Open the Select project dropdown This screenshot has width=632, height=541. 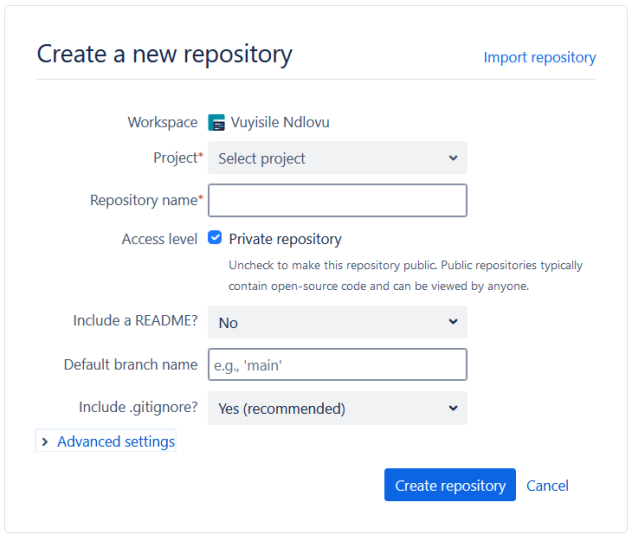coord(337,158)
